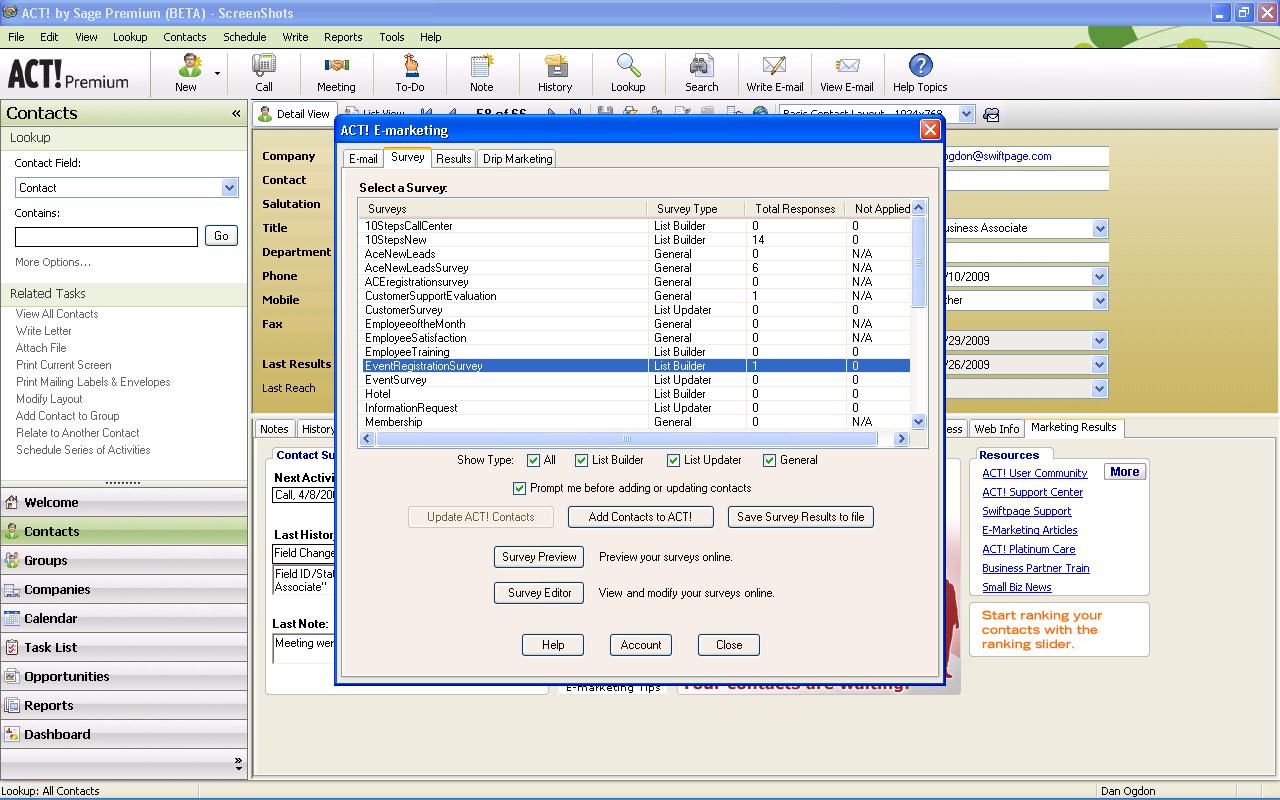Collapse the Contacts side panel
The width and height of the screenshot is (1280, 800).
click(236, 113)
